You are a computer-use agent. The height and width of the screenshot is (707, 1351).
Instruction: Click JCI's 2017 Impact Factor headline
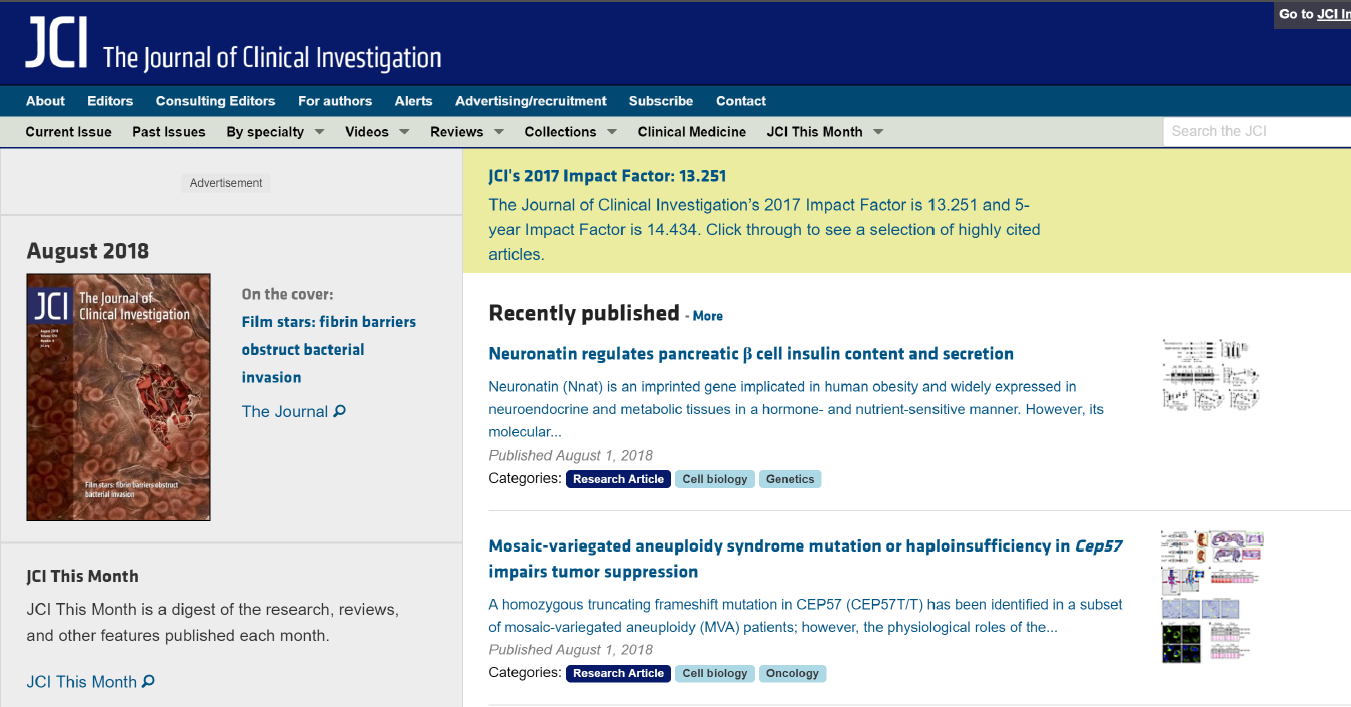tap(607, 176)
